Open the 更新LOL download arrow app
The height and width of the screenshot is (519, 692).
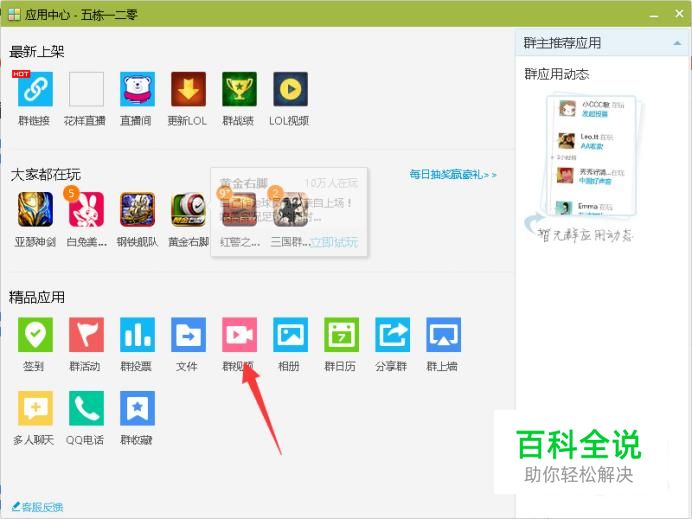tap(188, 89)
